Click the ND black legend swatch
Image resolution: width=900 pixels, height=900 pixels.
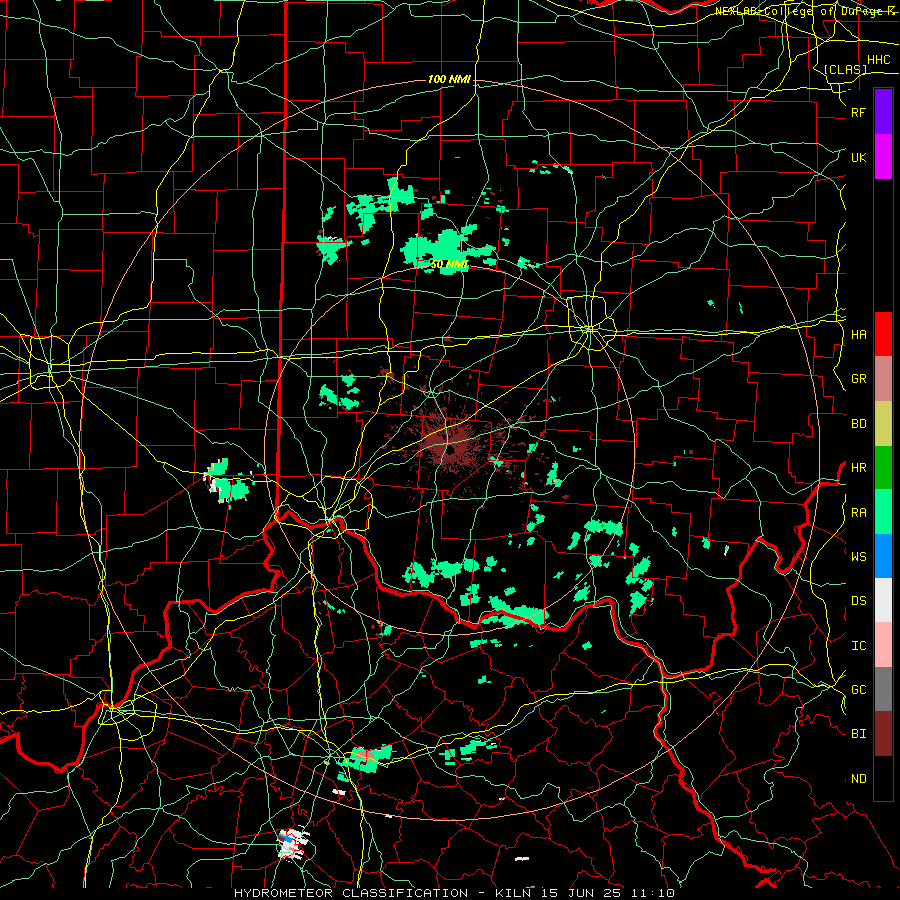883,778
